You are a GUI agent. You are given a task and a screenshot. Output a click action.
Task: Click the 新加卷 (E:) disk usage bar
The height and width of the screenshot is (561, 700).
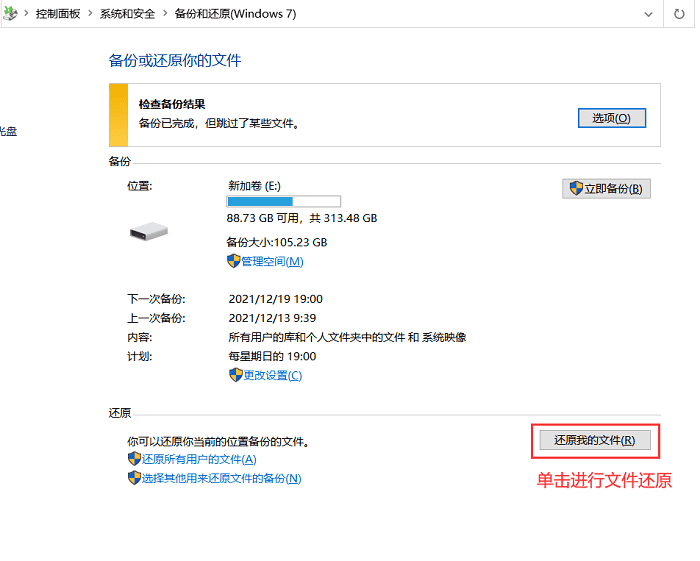[x=283, y=202]
